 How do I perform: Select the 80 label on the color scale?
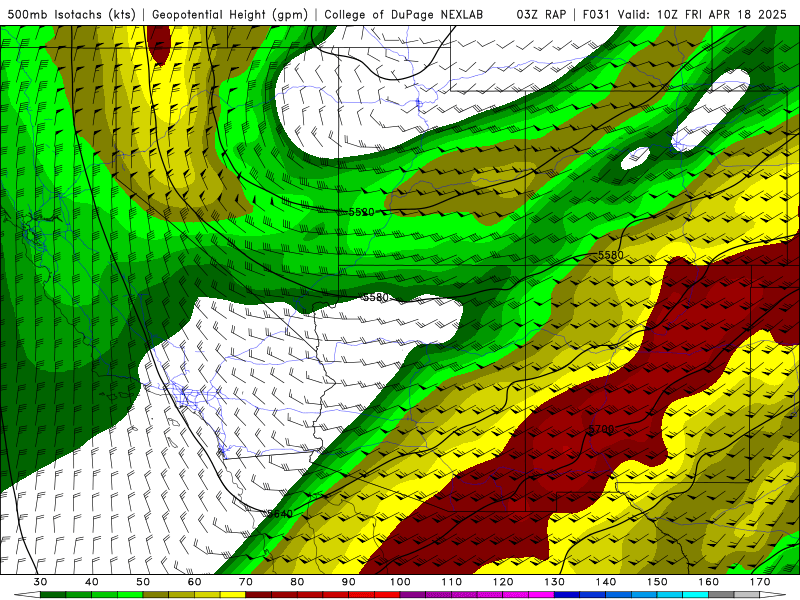[297, 582]
